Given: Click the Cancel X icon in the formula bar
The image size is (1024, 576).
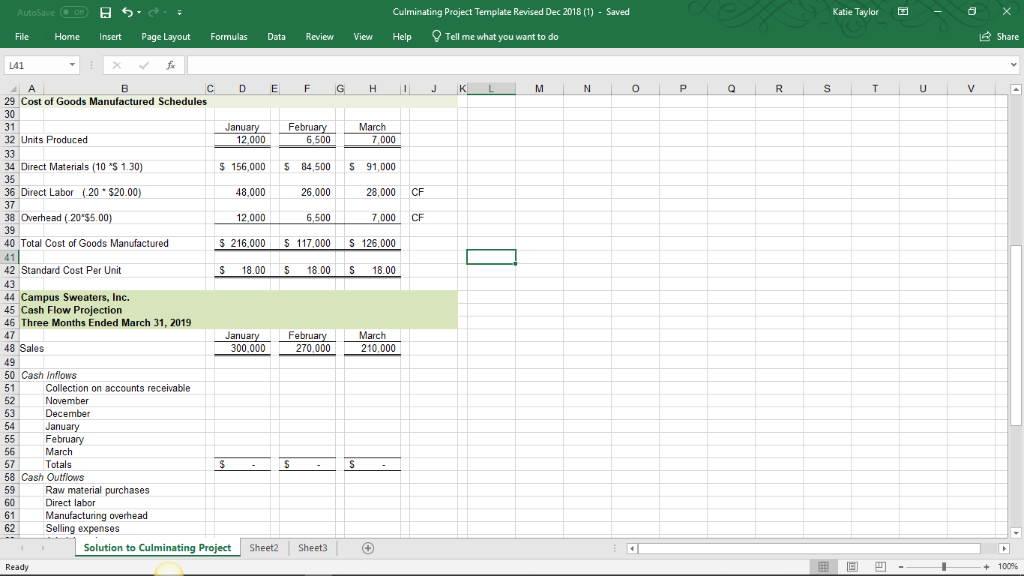Looking at the screenshot, I should 116,65.
